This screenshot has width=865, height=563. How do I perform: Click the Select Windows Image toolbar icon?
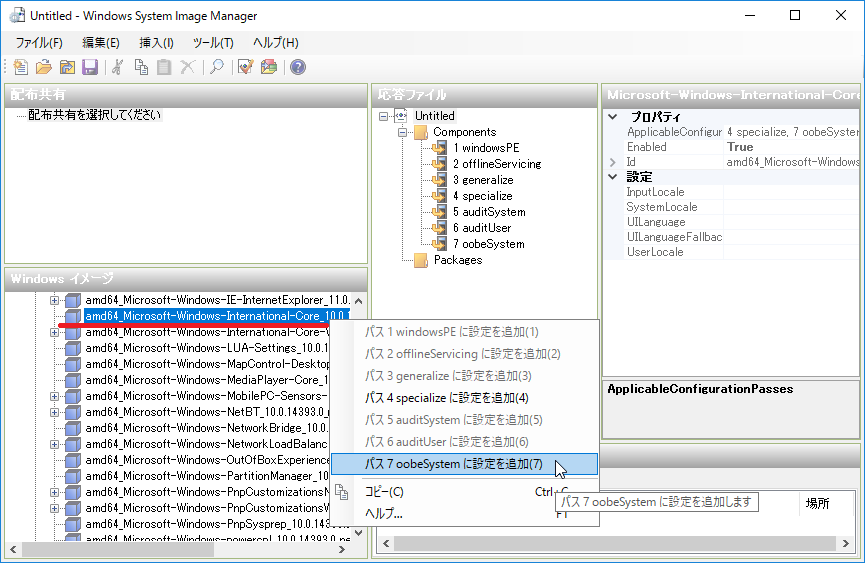(67, 67)
